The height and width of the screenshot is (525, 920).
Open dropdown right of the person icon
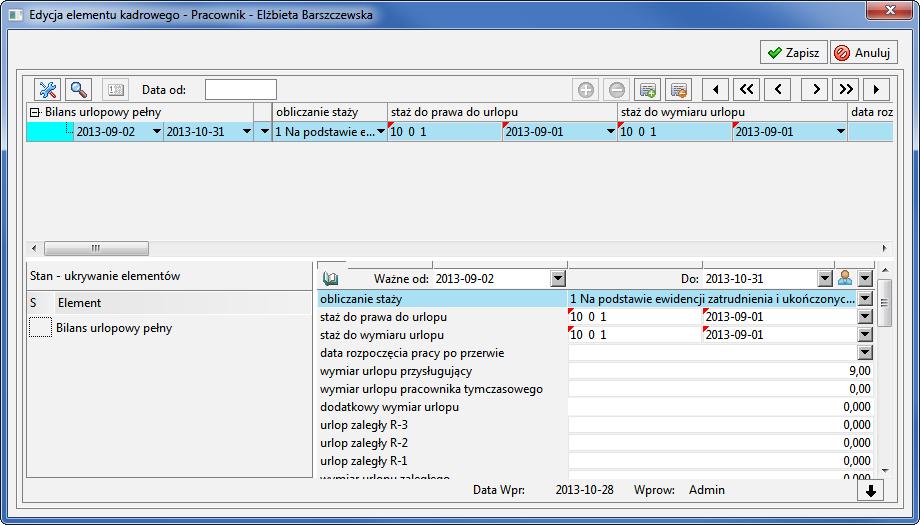(x=865, y=279)
